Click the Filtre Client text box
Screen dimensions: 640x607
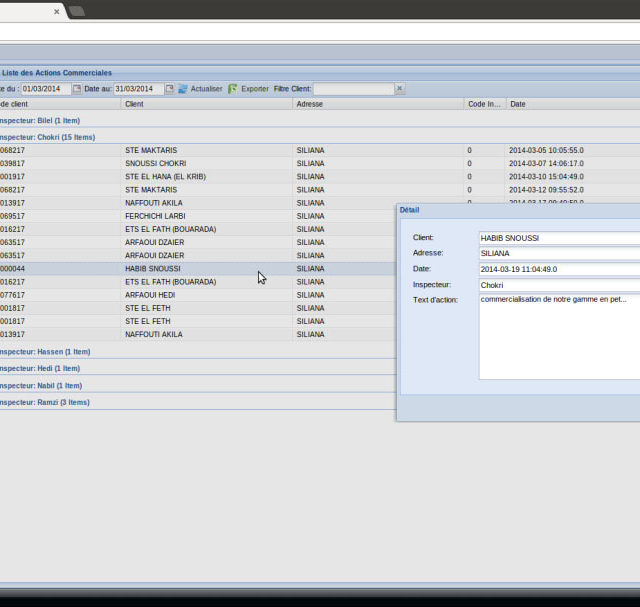[353, 89]
